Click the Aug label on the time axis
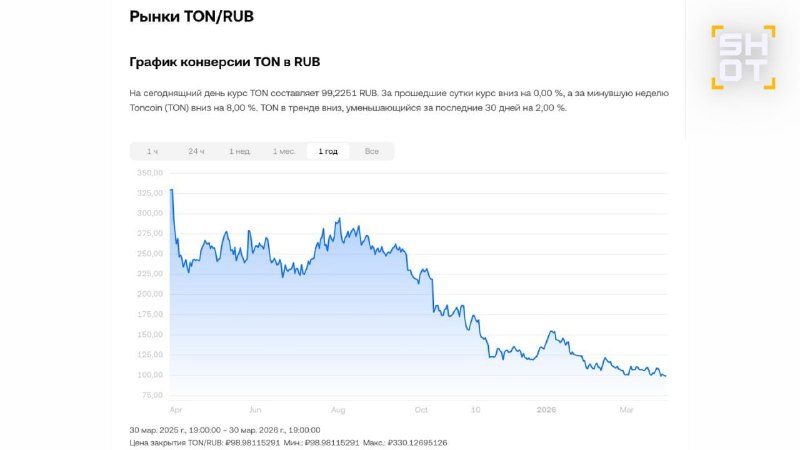Image resolution: width=800 pixels, height=450 pixels. tap(338, 409)
